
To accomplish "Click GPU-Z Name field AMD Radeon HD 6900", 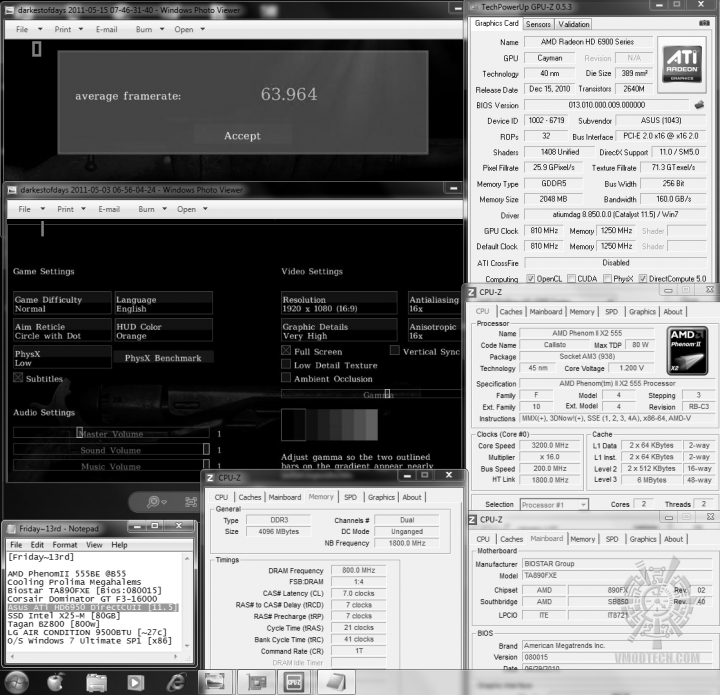I will tap(588, 42).
